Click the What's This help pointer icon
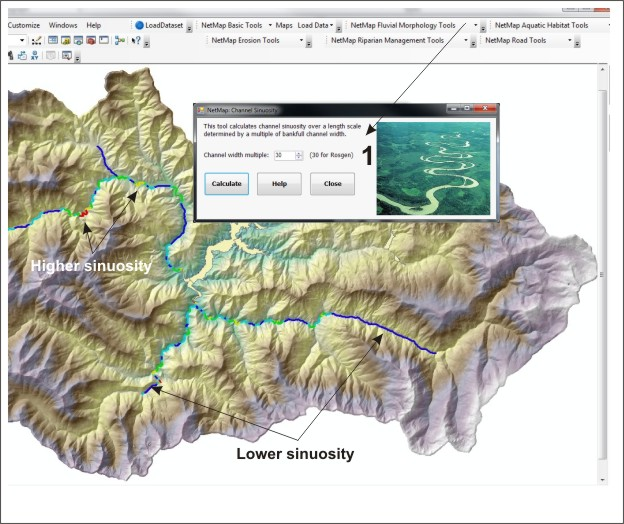Image resolution: width=624 pixels, height=524 pixels. pyautogui.click(x=135, y=41)
